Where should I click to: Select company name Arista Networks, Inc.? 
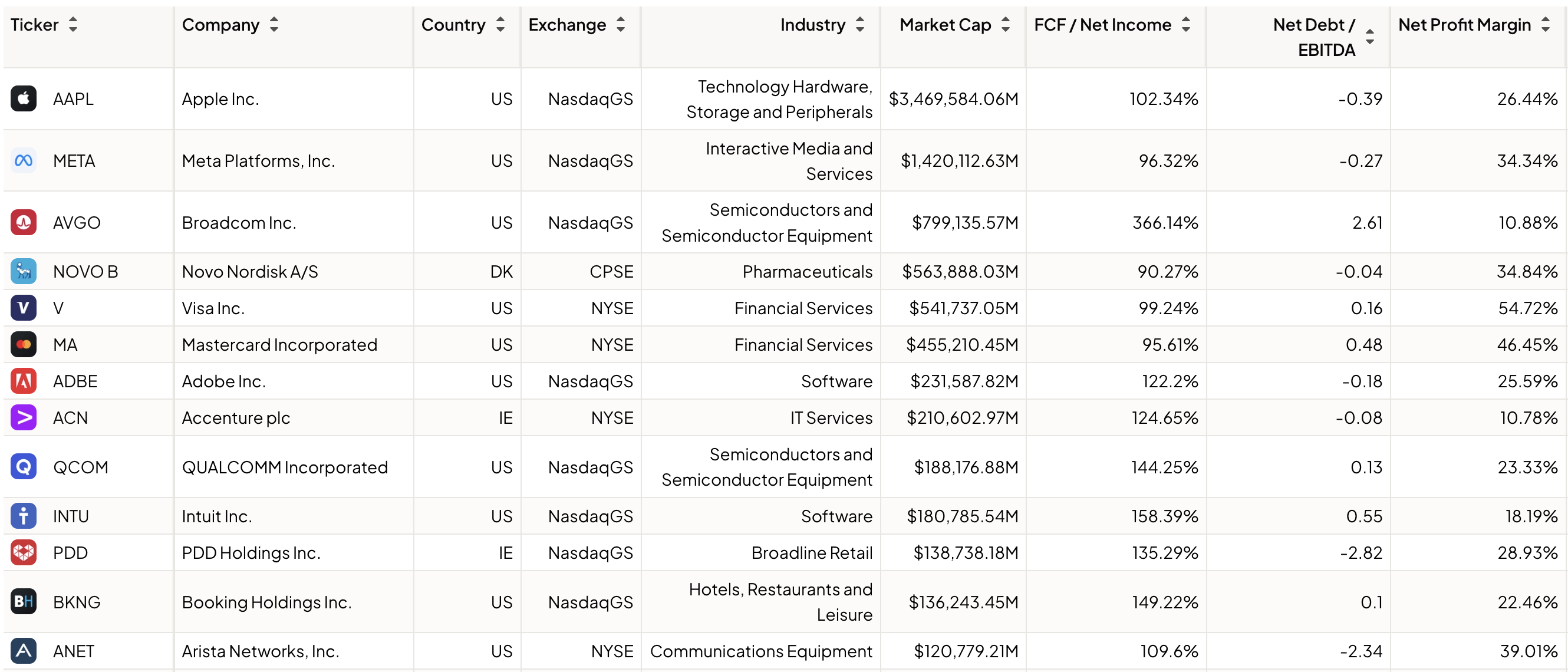pyautogui.click(x=261, y=651)
